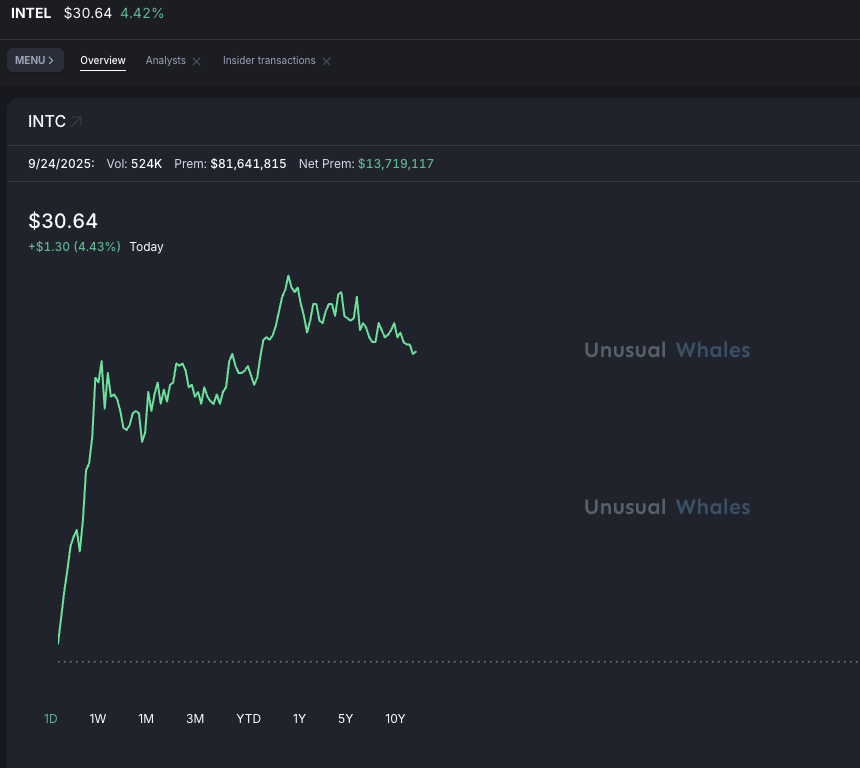Click the green Net Prem value
This screenshot has width=860, height=768.
click(x=396, y=163)
